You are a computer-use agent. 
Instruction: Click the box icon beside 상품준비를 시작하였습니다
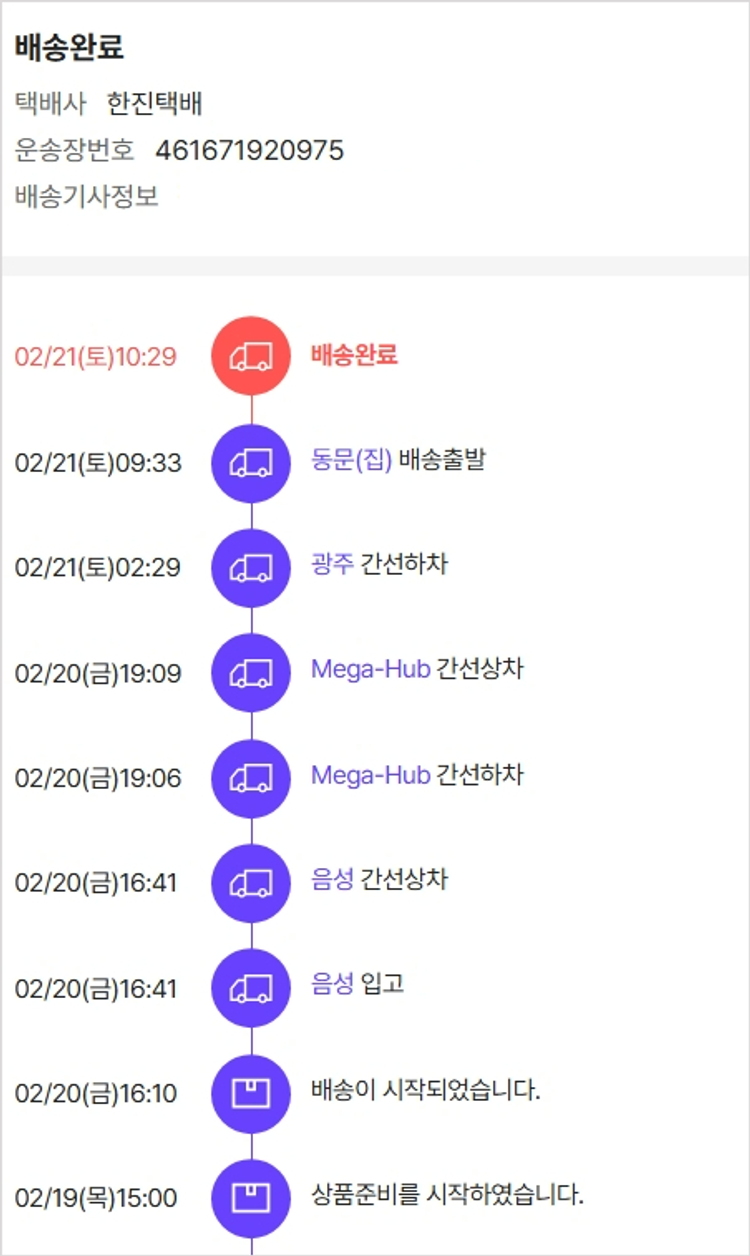(x=251, y=1197)
